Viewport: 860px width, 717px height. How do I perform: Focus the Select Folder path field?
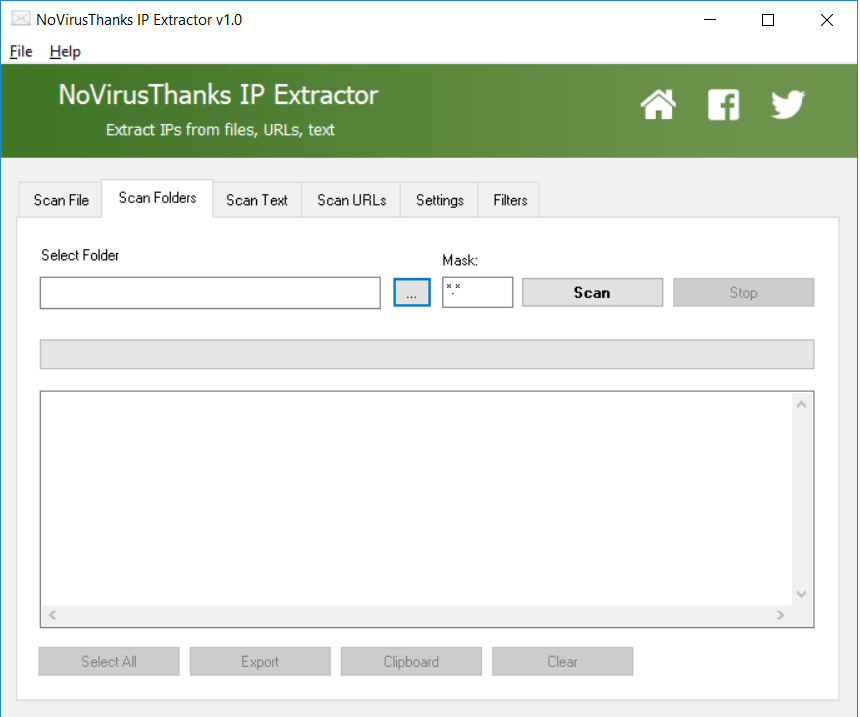(210, 293)
